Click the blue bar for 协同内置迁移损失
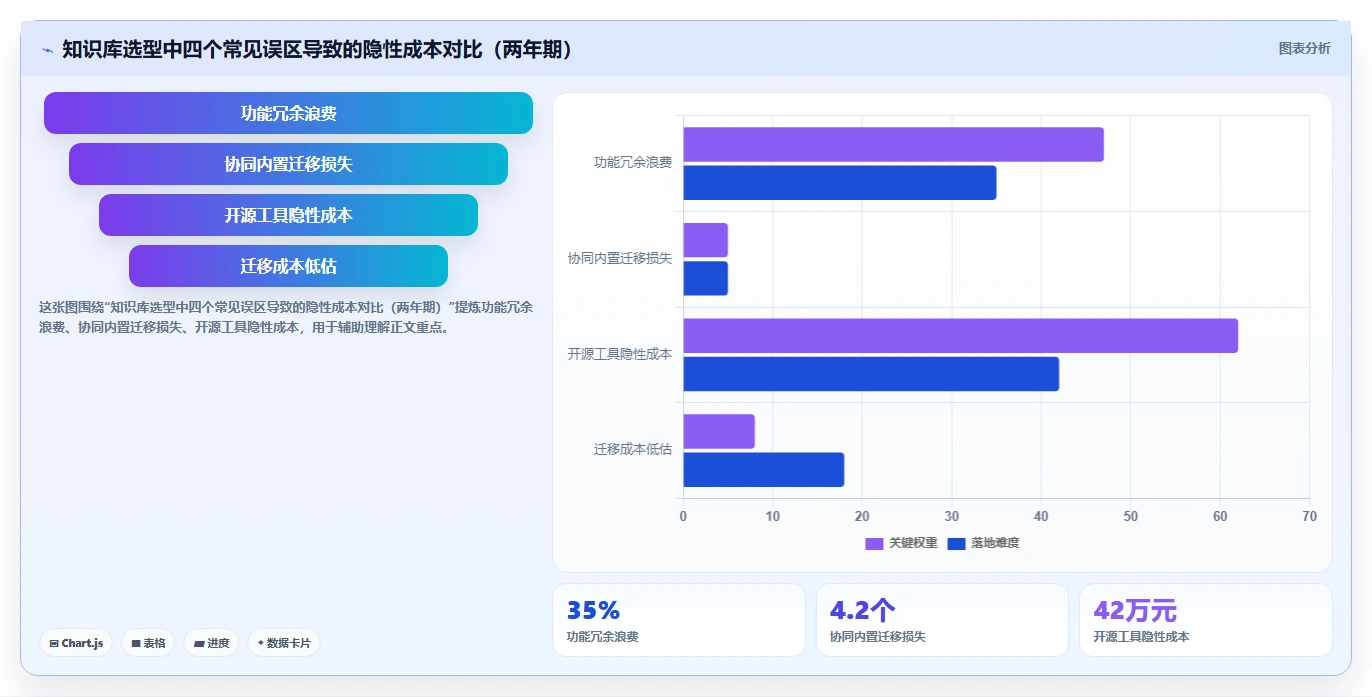The width and height of the screenshot is (1372, 697). point(705,278)
